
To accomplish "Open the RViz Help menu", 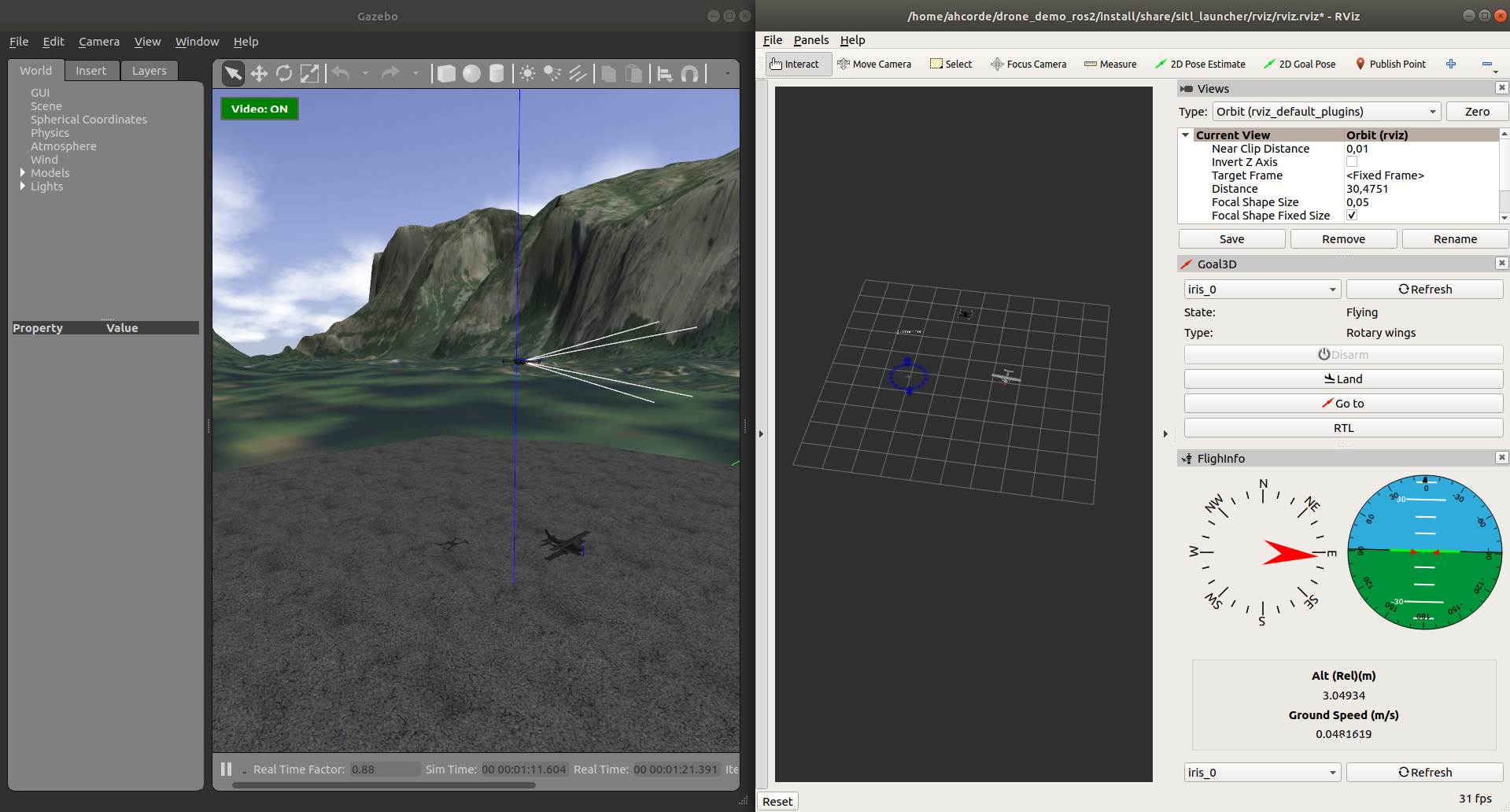I will [x=852, y=39].
